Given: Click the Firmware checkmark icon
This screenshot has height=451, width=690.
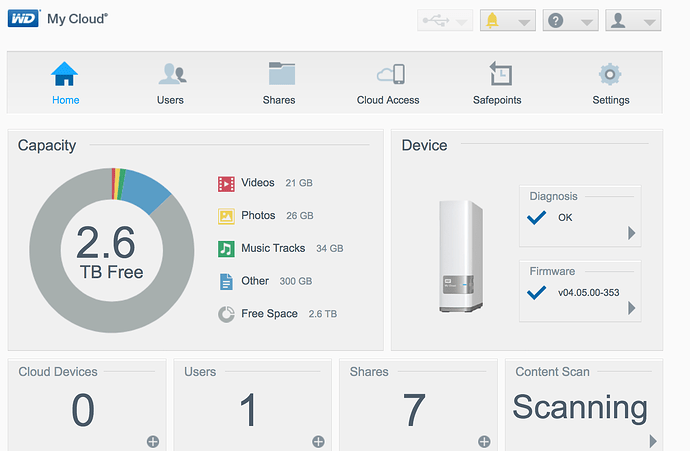Looking at the screenshot, I should point(536,293).
